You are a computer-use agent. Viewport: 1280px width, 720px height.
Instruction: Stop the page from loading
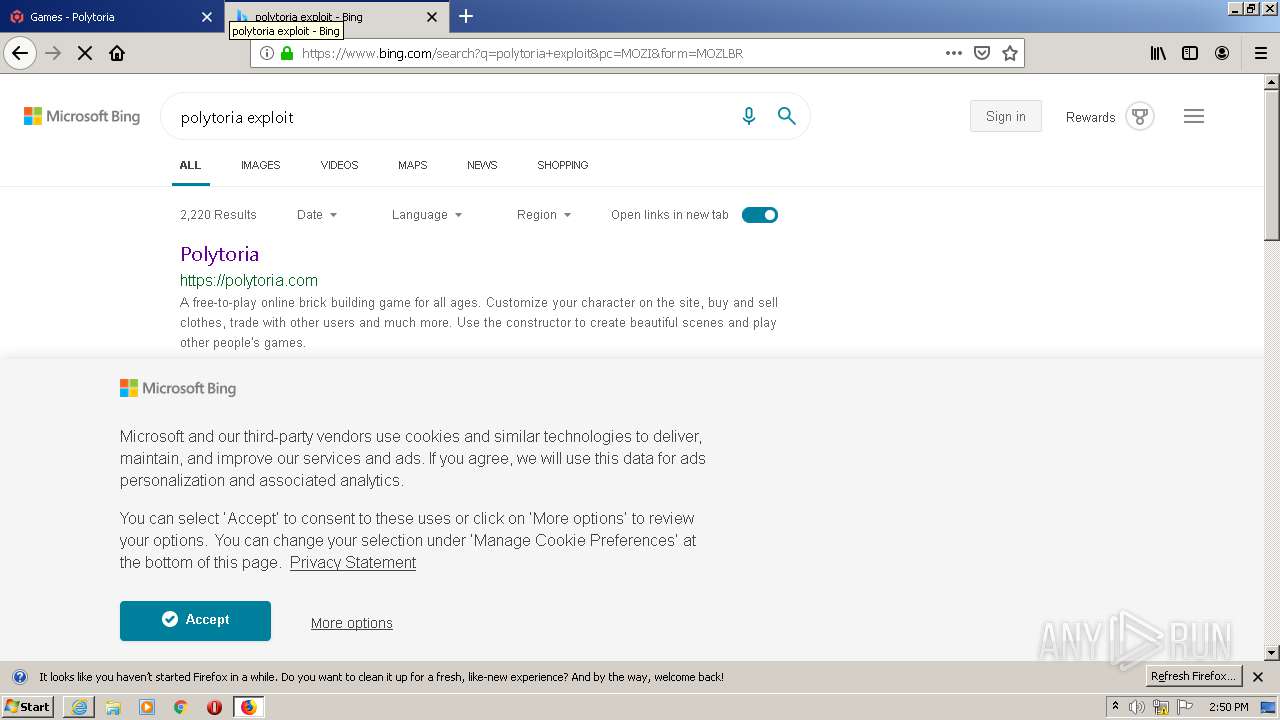pos(85,53)
